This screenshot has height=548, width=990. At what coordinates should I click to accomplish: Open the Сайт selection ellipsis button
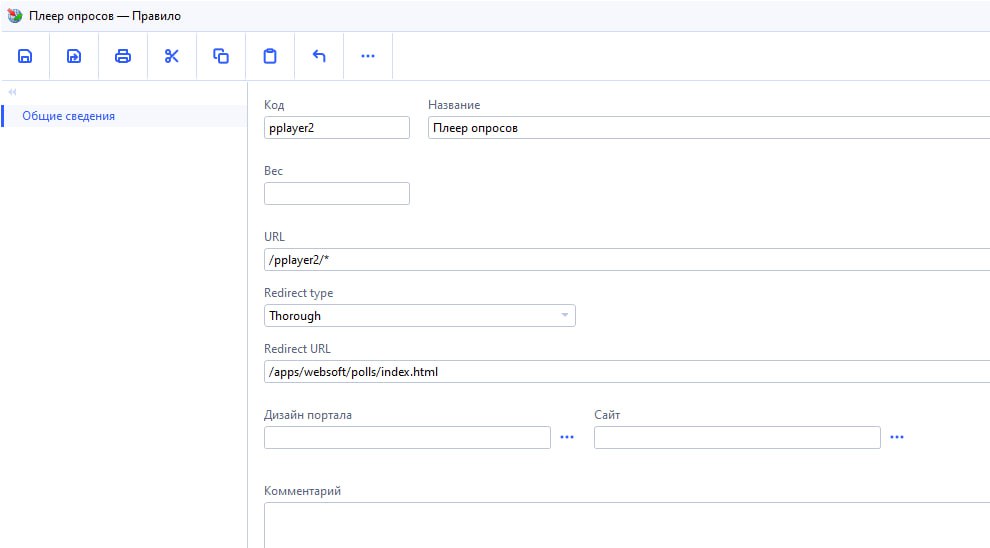click(x=897, y=438)
